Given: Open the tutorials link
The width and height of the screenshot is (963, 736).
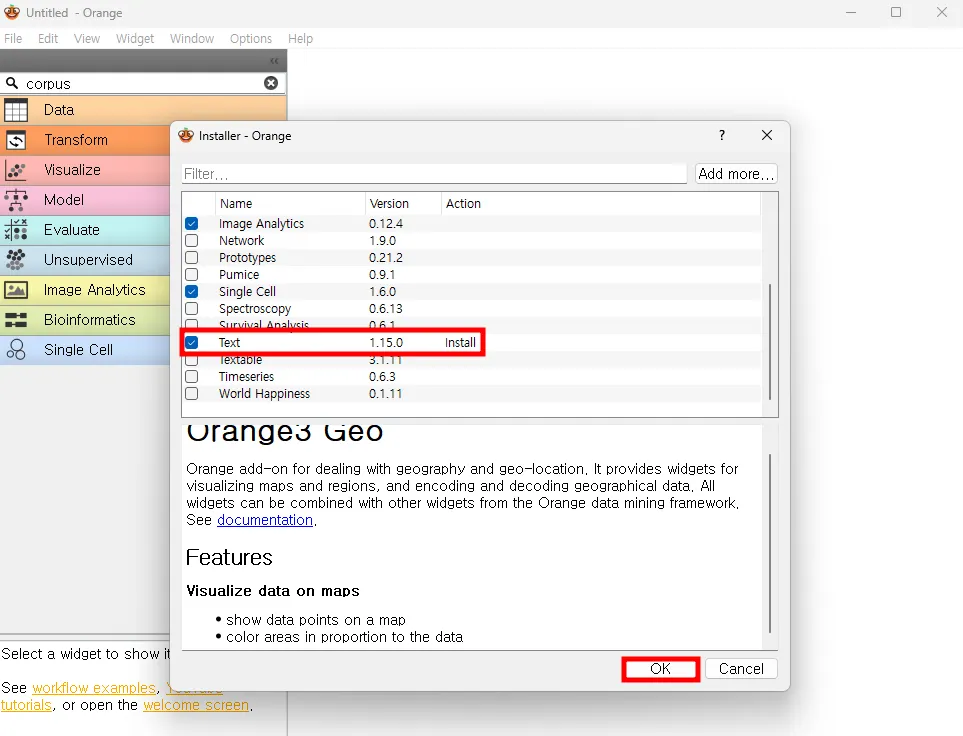Looking at the screenshot, I should [26, 705].
